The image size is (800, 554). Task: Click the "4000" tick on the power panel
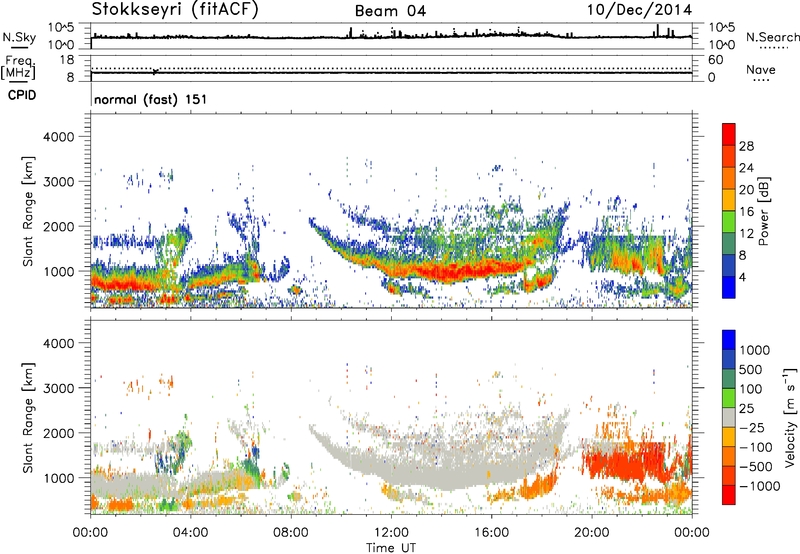58,137
